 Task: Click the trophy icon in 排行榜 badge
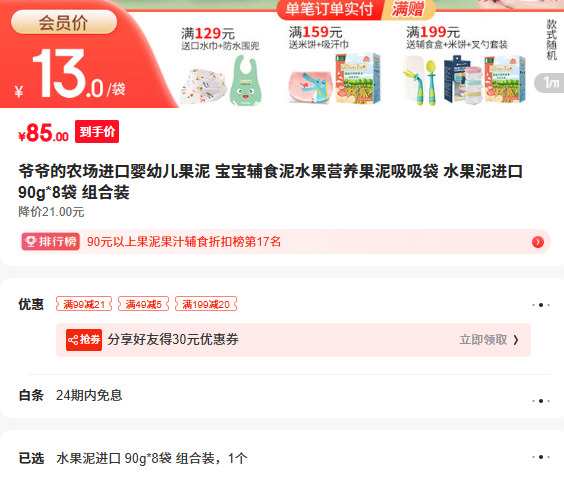click(31, 241)
